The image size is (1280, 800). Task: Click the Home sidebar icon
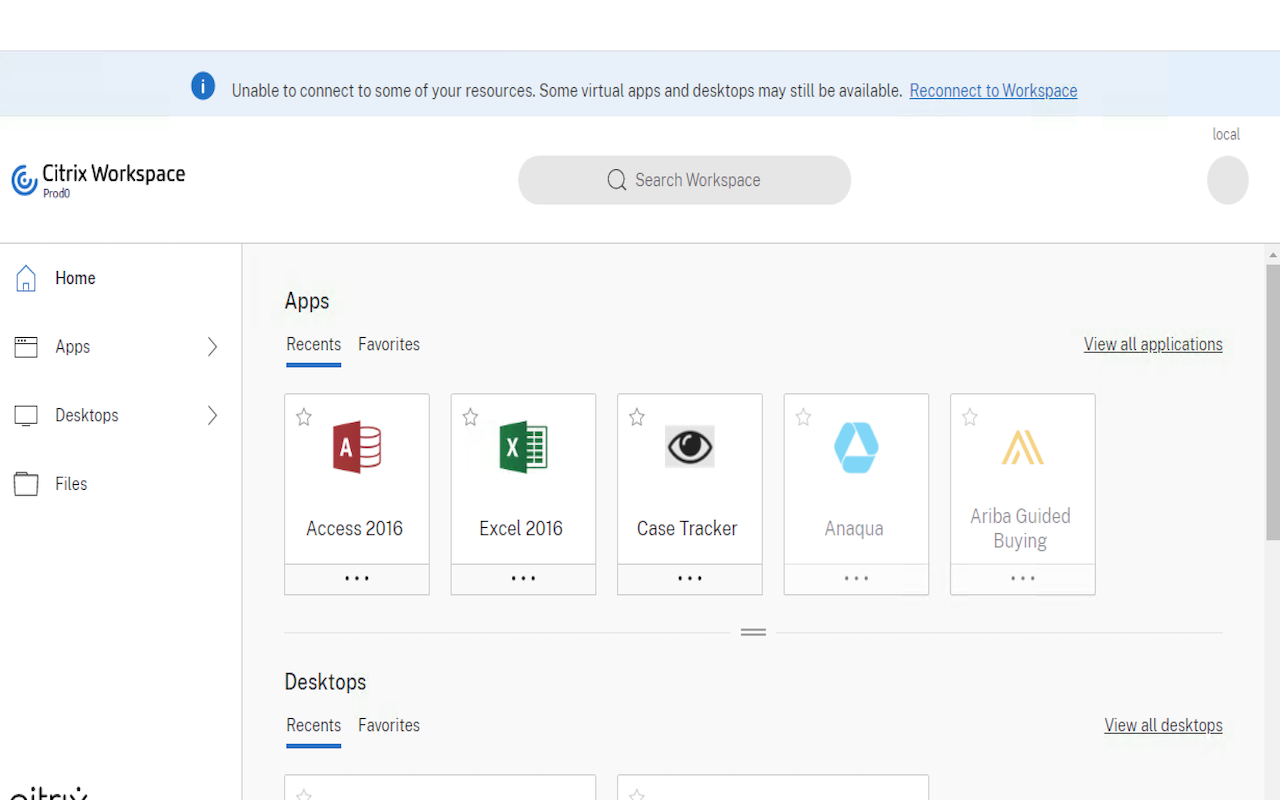[26, 278]
